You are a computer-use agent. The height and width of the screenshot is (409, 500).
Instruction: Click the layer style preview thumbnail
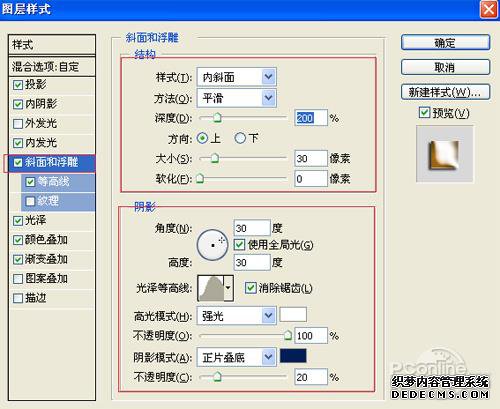pos(444,154)
